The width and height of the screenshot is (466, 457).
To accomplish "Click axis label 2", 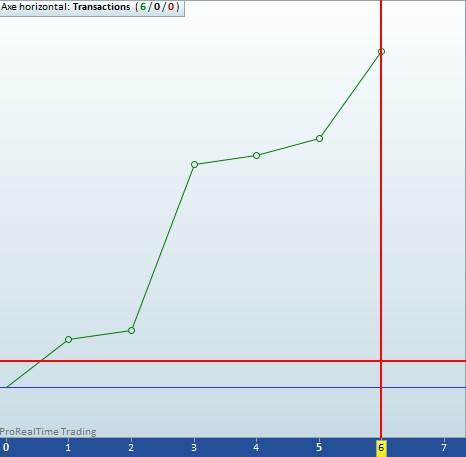I will pyautogui.click(x=131, y=447).
